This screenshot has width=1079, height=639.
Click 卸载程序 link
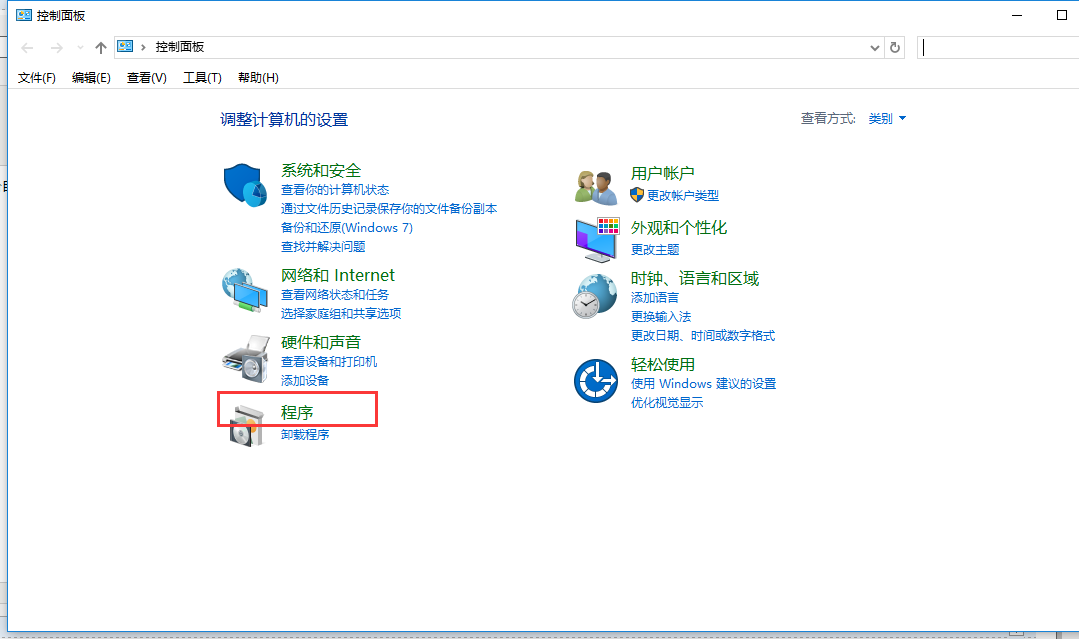click(305, 435)
